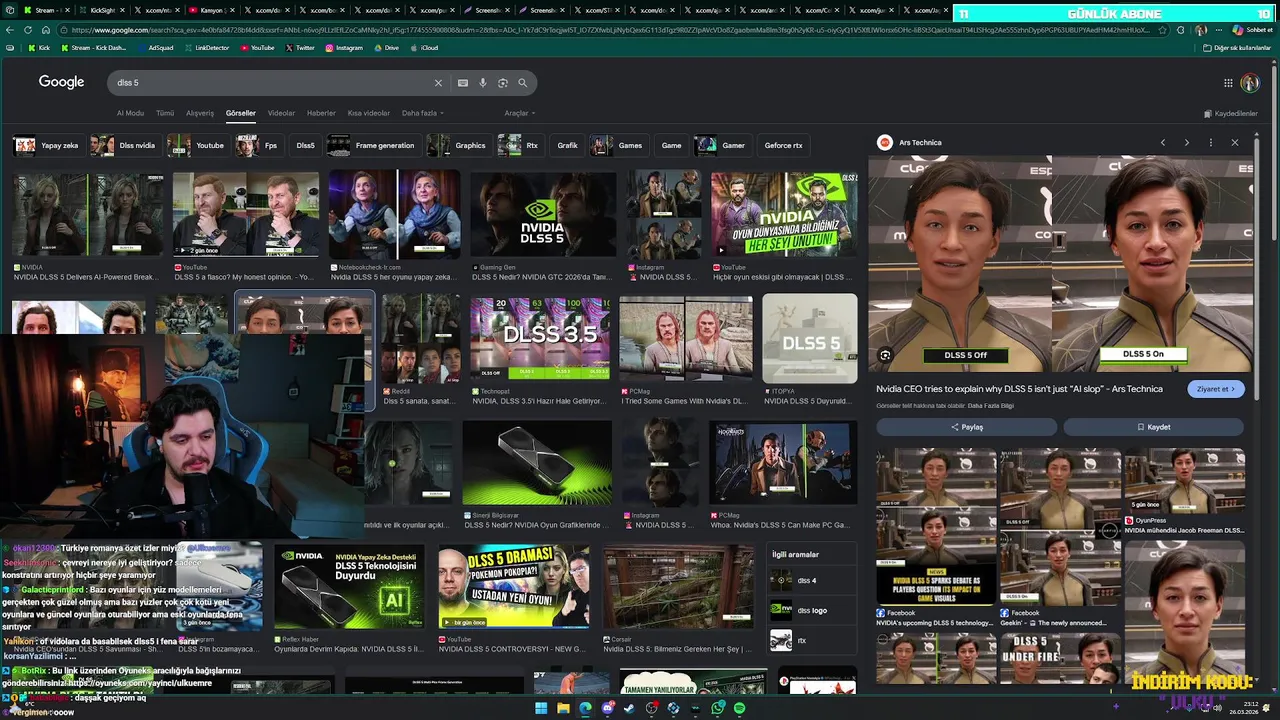Switch to Videolar results tab

[x=281, y=113]
